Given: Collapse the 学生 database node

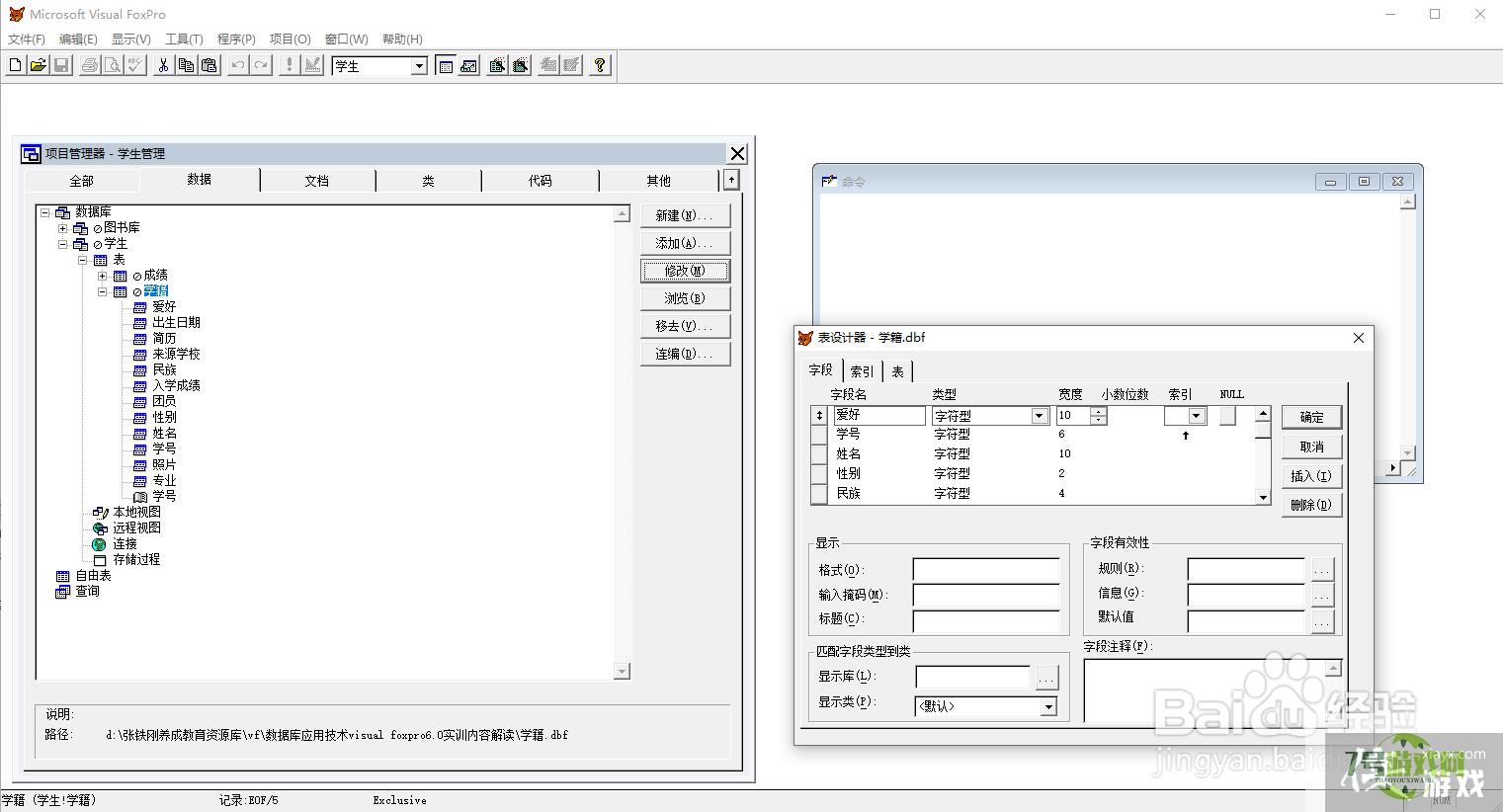Looking at the screenshot, I should pos(63,244).
